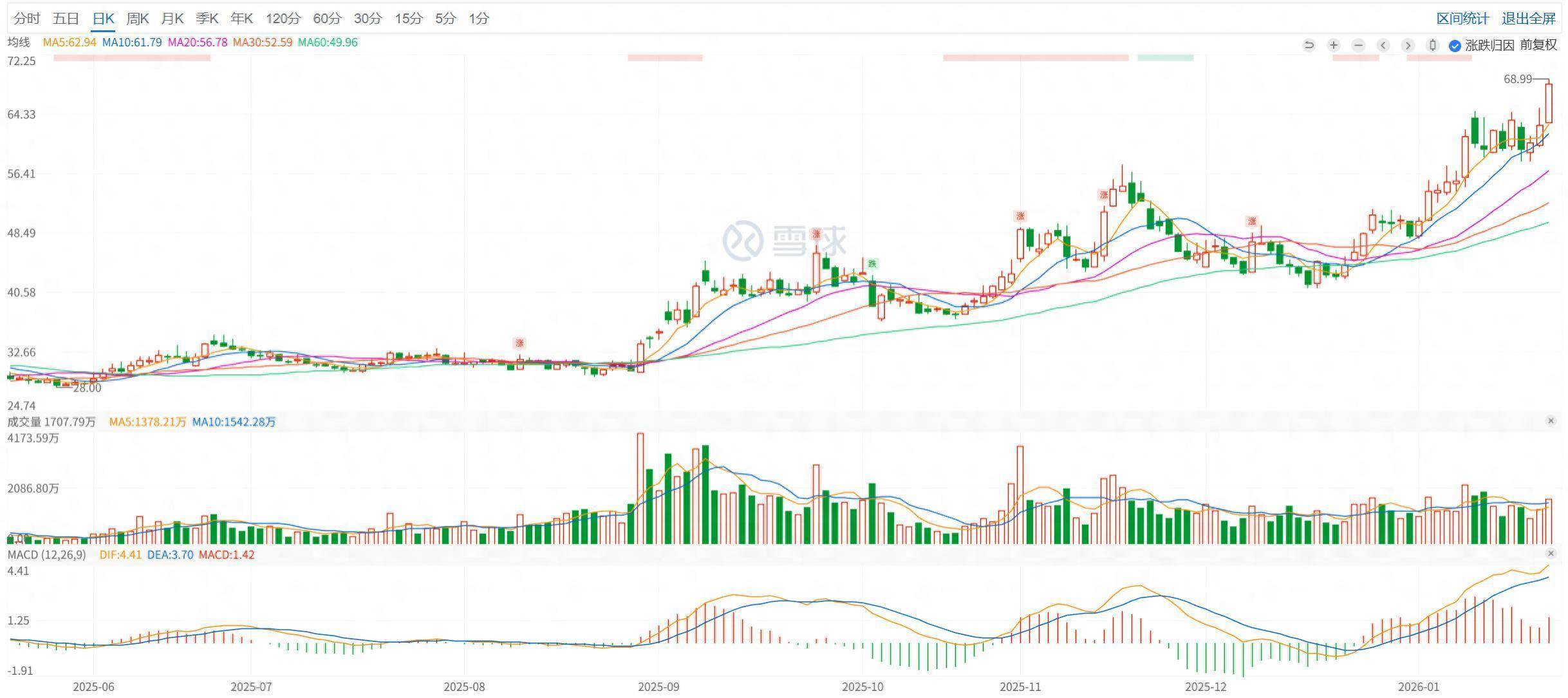Click the 涨 marker near 2025-08
This screenshot has width=1568, height=698.
point(519,343)
